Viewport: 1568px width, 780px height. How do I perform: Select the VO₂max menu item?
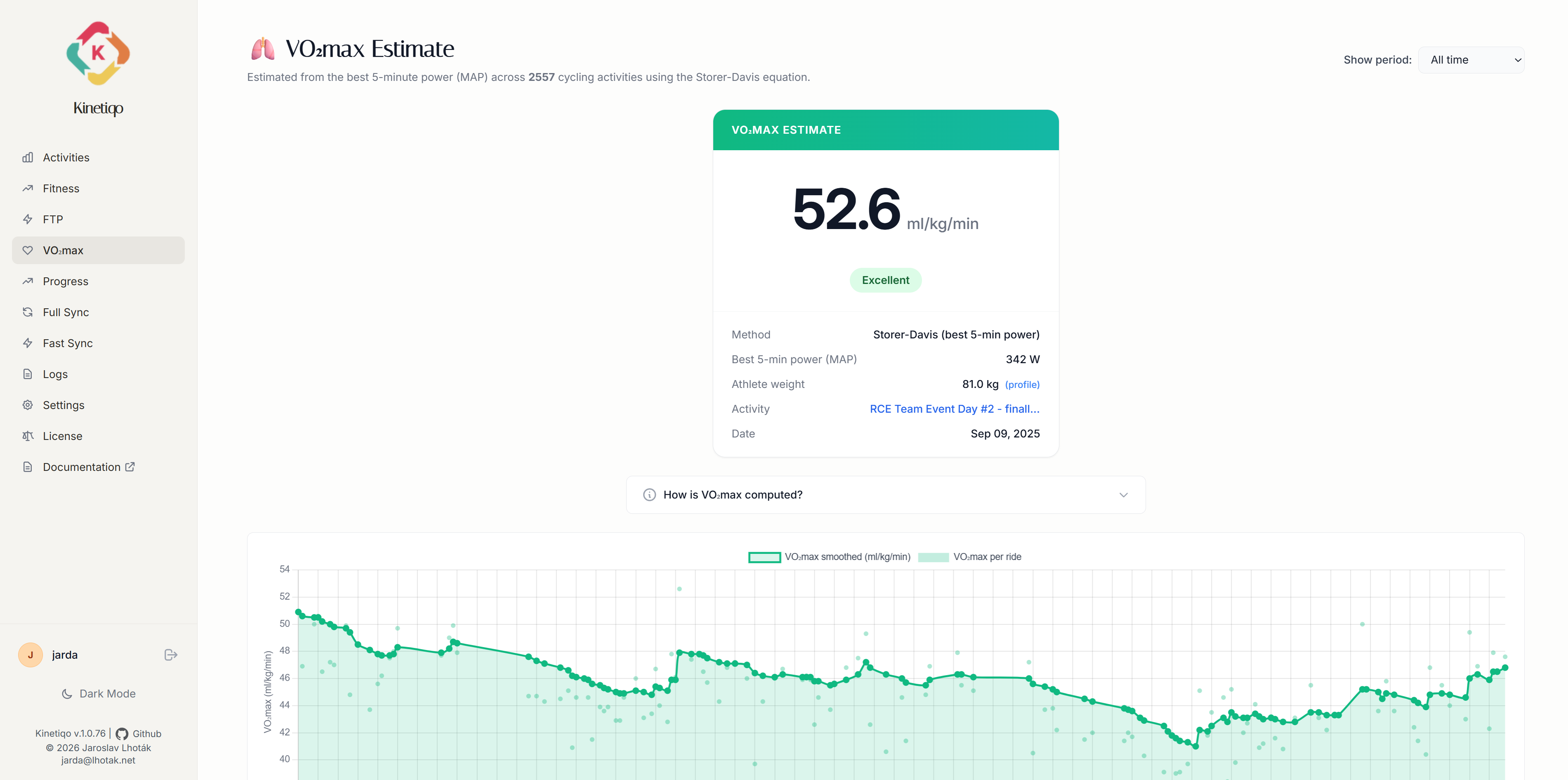pos(98,250)
